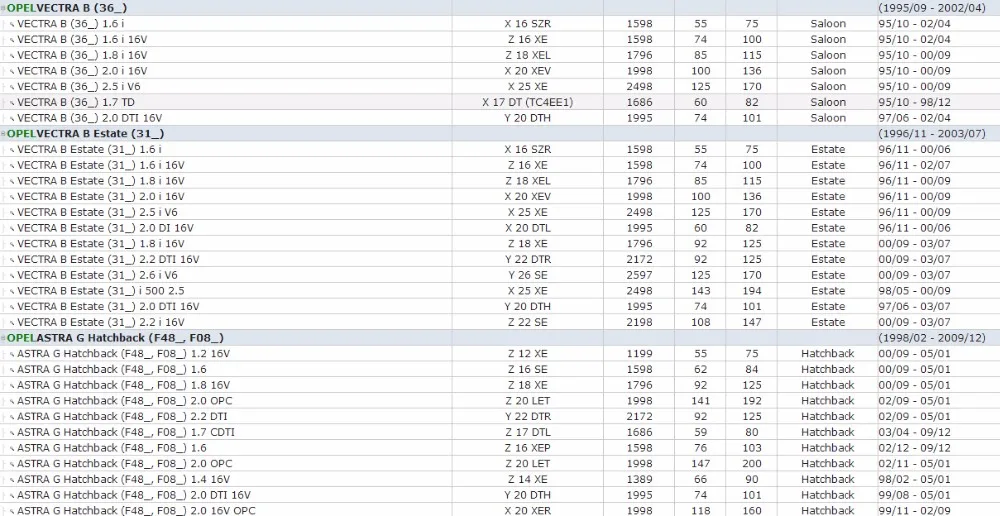Click displacement value 1389
This screenshot has width=1000, height=516.
click(639, 479)
